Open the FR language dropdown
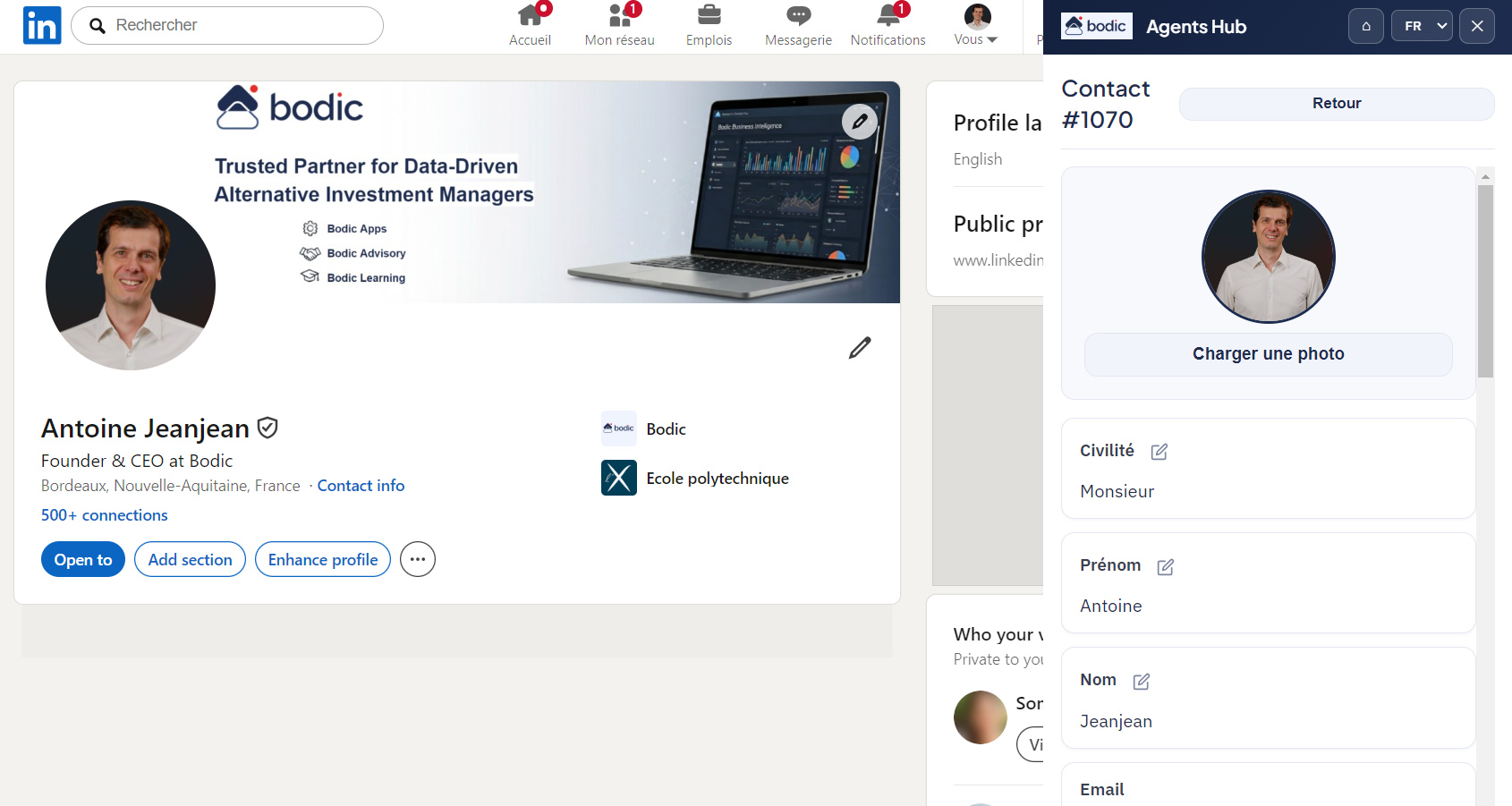 [x=1422, y=25]
